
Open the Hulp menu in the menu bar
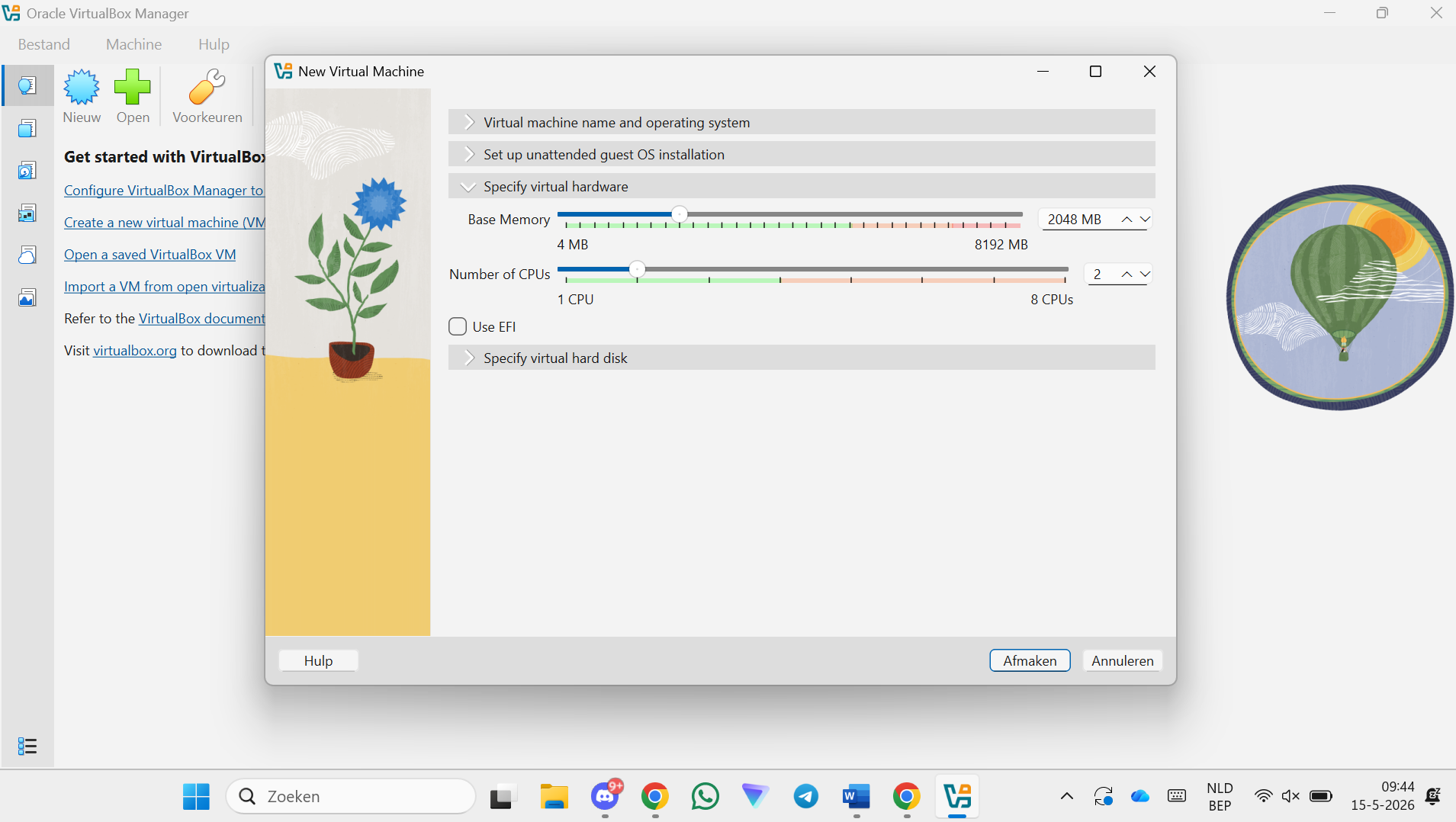coord(214,44)
